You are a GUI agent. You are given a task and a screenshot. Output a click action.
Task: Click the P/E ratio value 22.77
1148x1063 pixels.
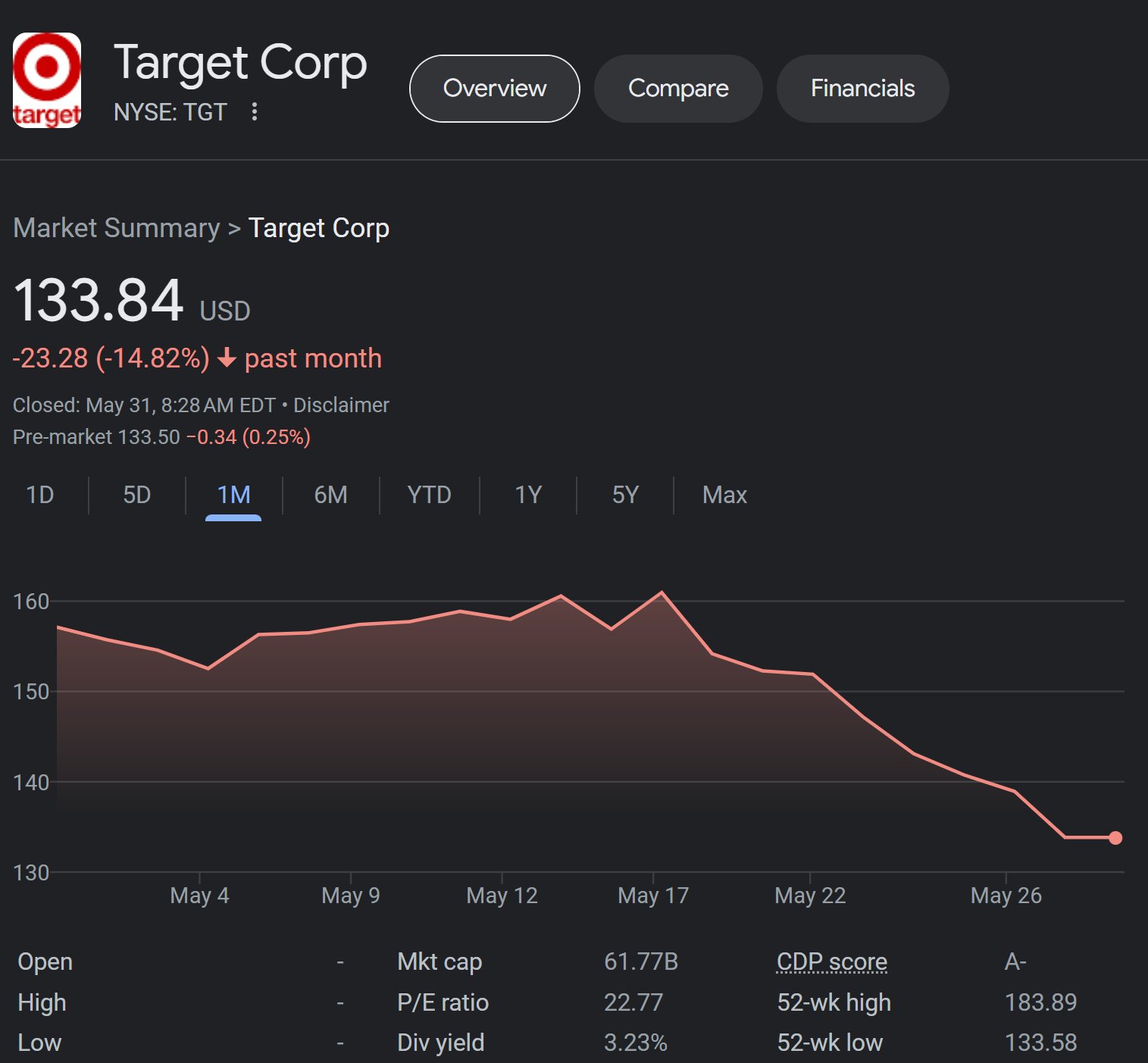coord(633,1002)
